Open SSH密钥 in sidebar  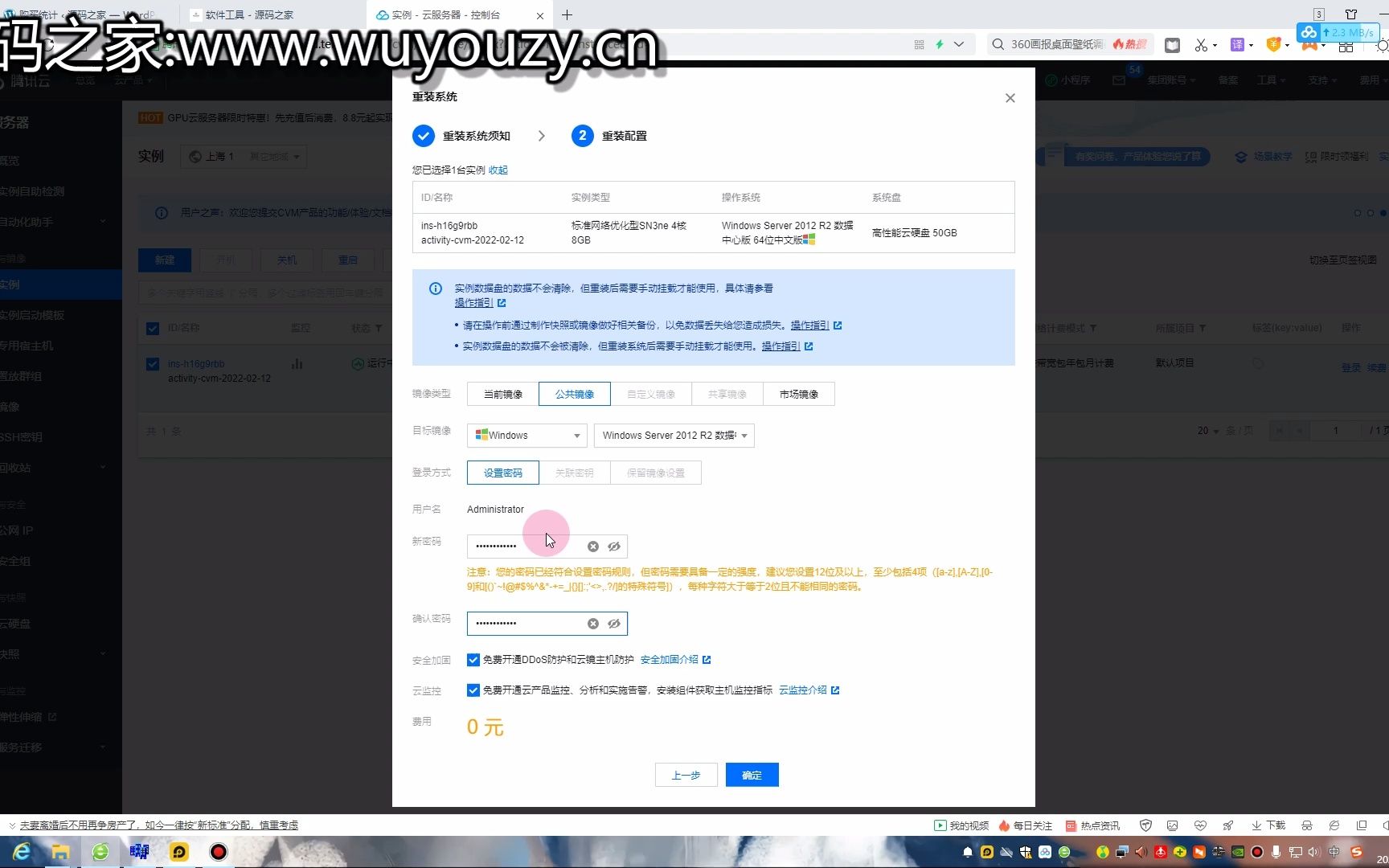click(22, 437)
